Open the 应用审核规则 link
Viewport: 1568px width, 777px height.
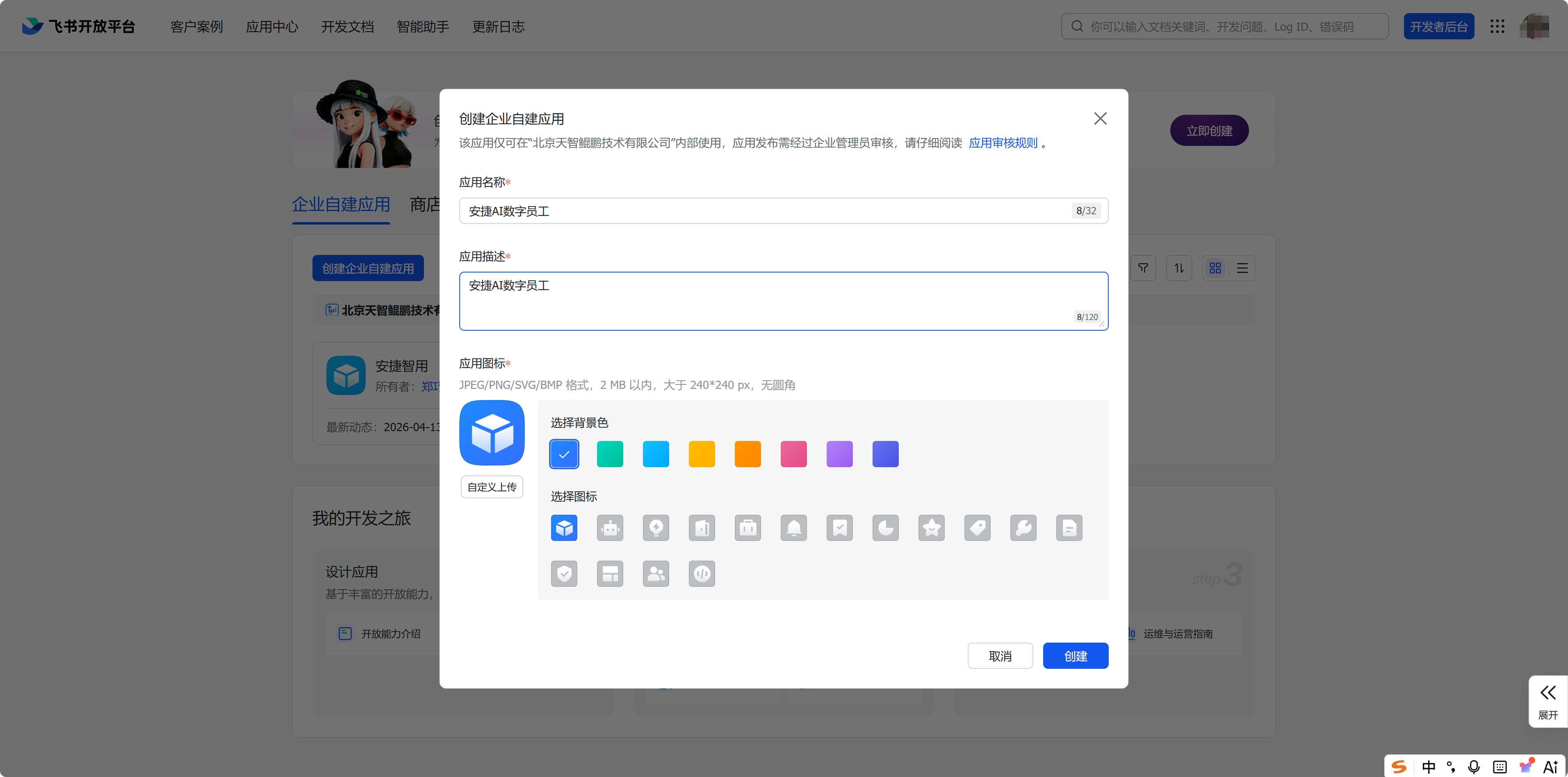click(1003, 142)
